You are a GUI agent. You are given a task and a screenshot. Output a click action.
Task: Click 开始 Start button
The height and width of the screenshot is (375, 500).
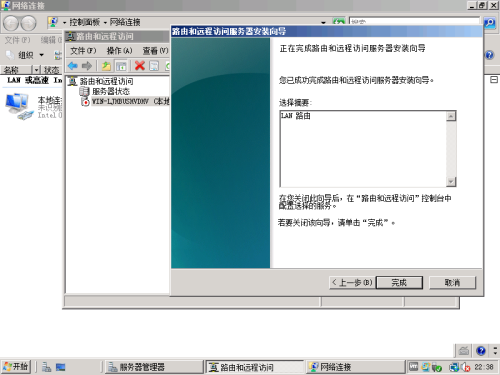tap(16, 367)
